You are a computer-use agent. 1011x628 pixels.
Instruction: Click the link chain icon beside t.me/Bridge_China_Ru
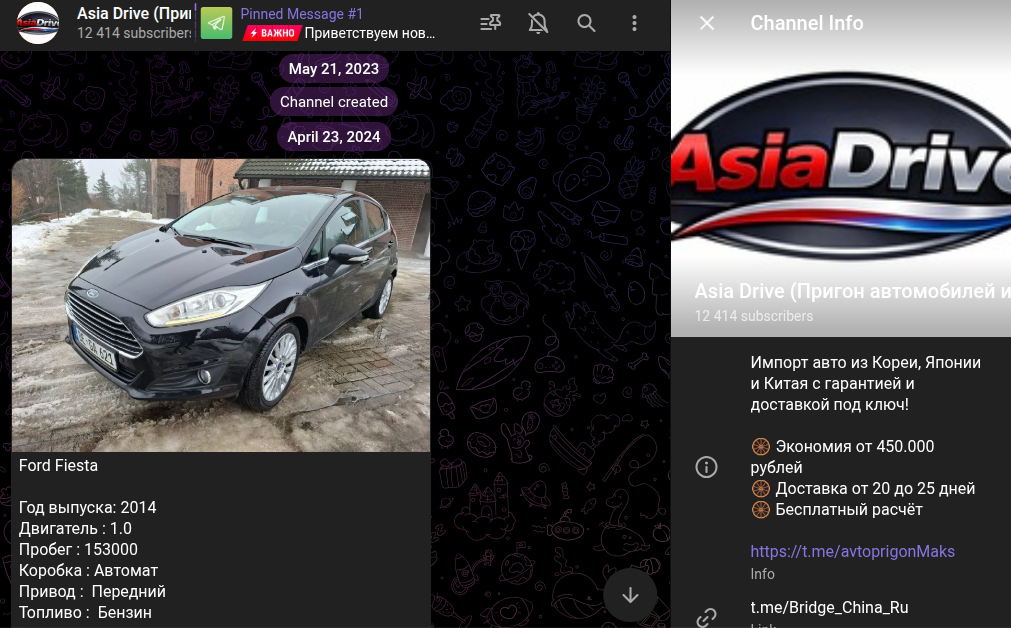(706, 617)
